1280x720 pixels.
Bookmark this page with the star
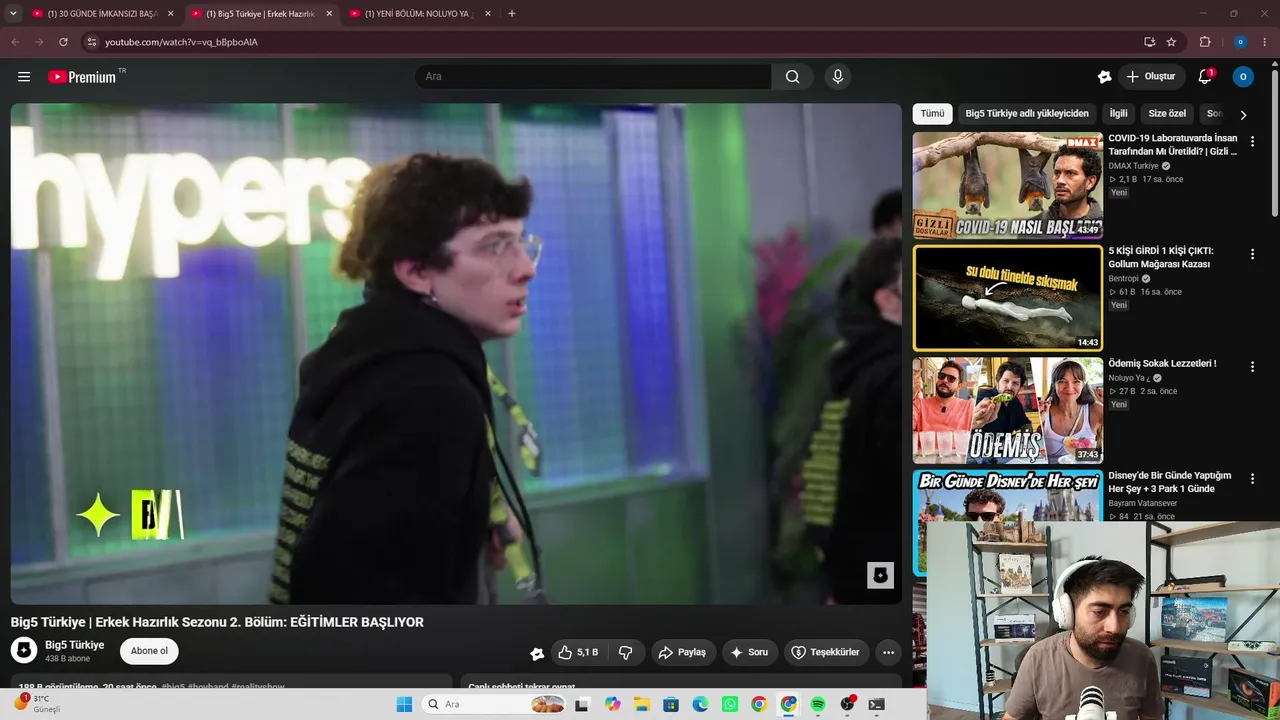coord(1171,42)
